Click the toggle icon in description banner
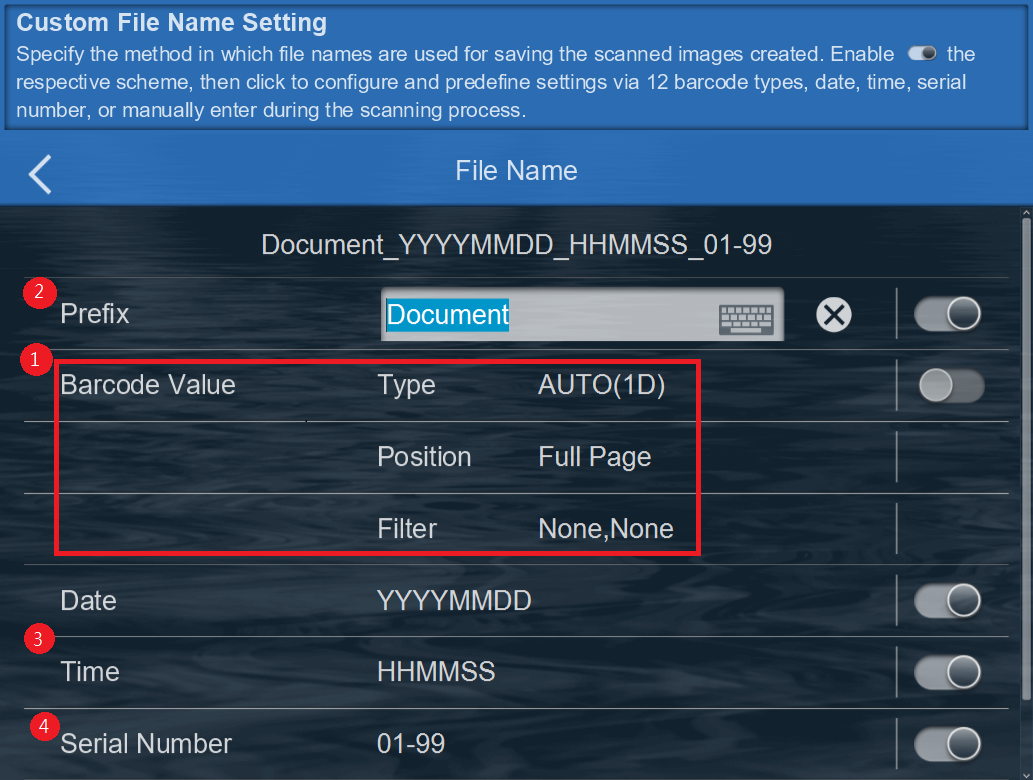The width and height of the screenshot is (1033, 780). pyautogui.click(x=921, y=54)
